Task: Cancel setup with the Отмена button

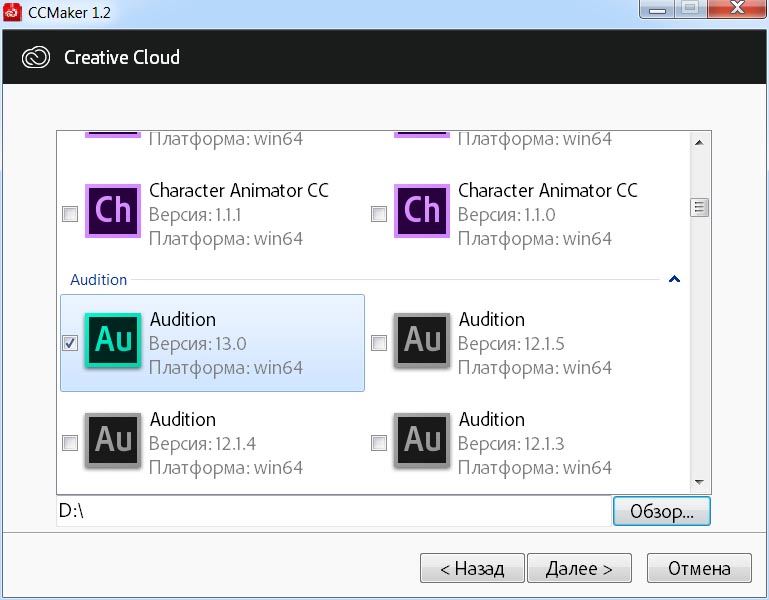Action: point(699,568)
